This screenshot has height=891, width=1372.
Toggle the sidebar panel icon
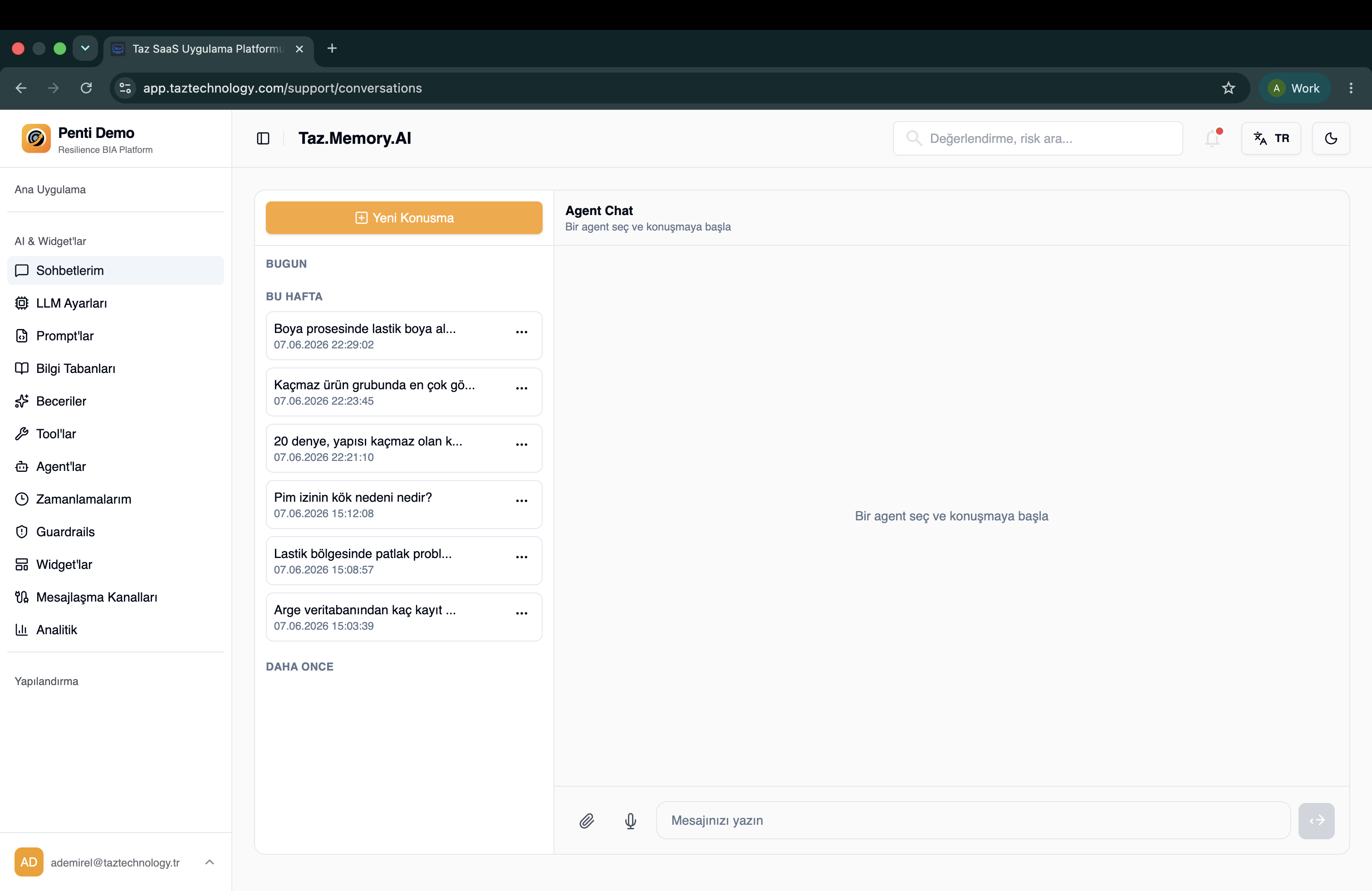pyautogui.click(x=263, y=138)
